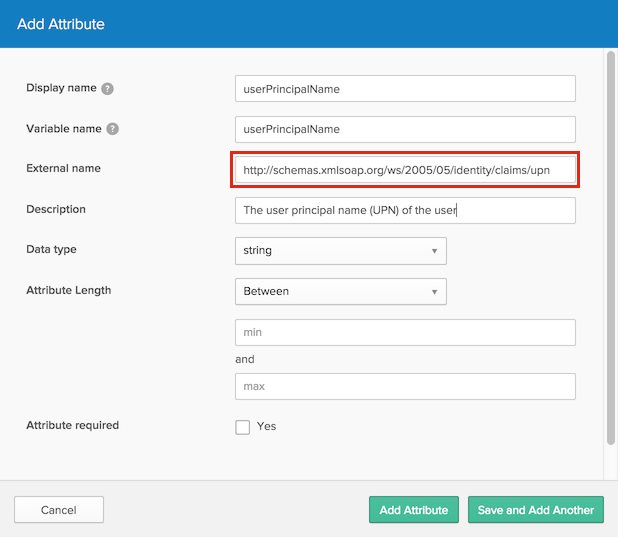Screen dimensions: 618x537
Task: Click into the Variable name field
Action: pos(405,129)
